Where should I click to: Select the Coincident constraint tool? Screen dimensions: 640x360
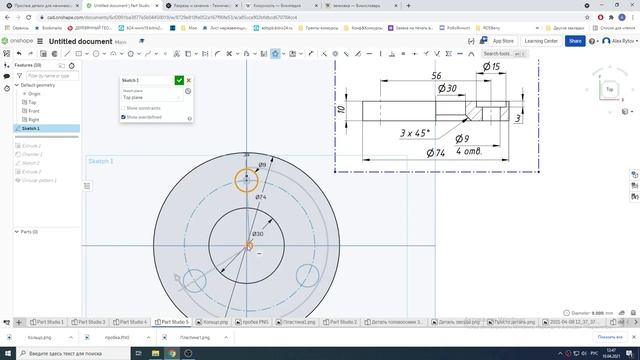click(324, 53)
